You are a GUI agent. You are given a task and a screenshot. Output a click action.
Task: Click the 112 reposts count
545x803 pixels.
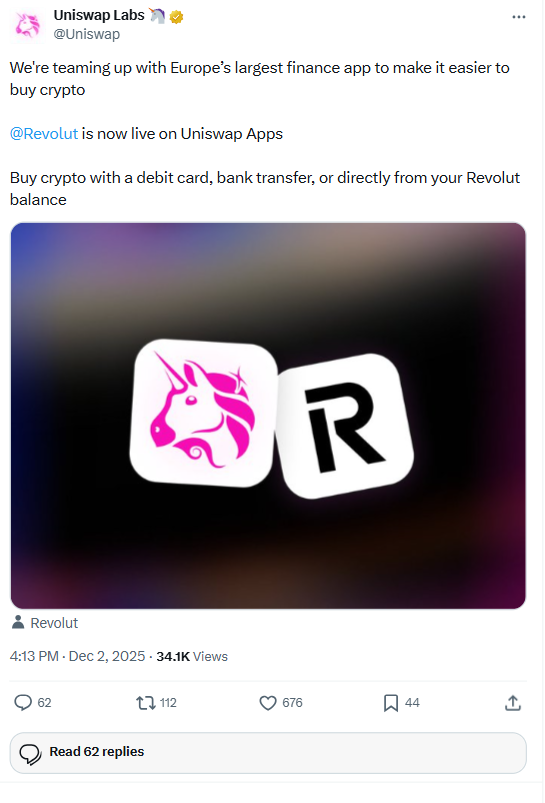pyautogui.click(x=168, y=703)
